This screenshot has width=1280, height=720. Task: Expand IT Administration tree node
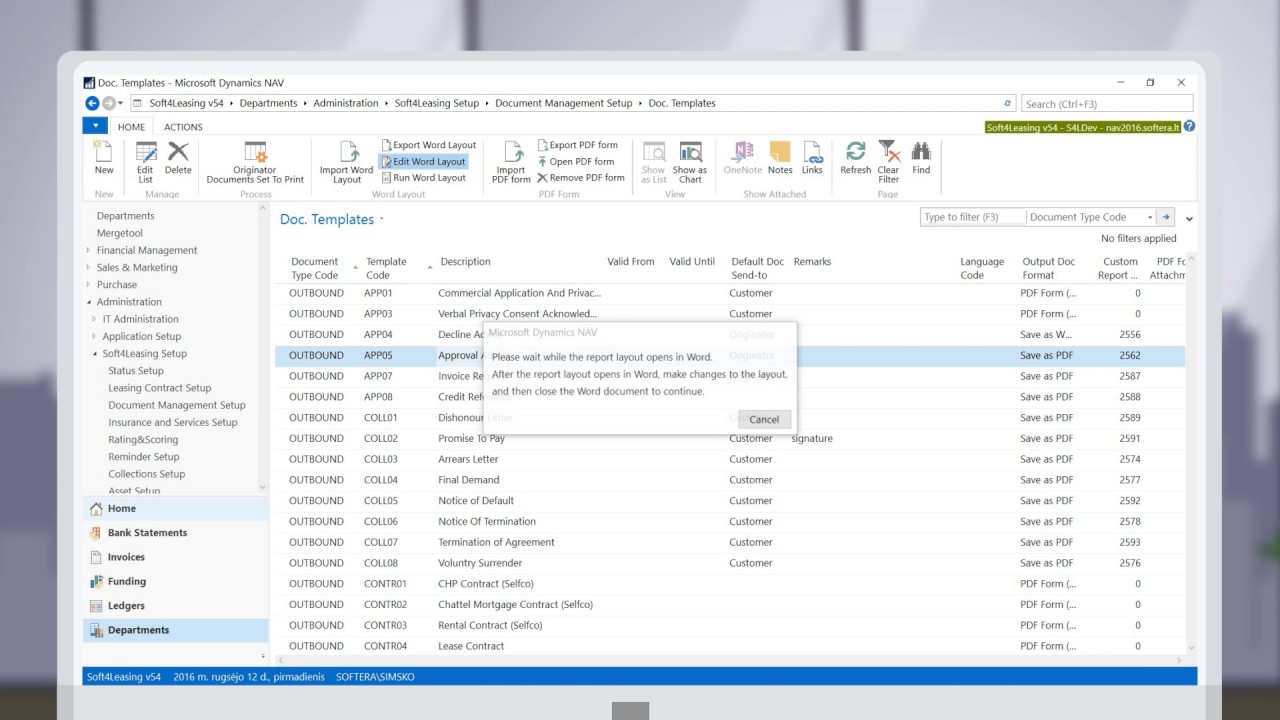coord(94,319)
